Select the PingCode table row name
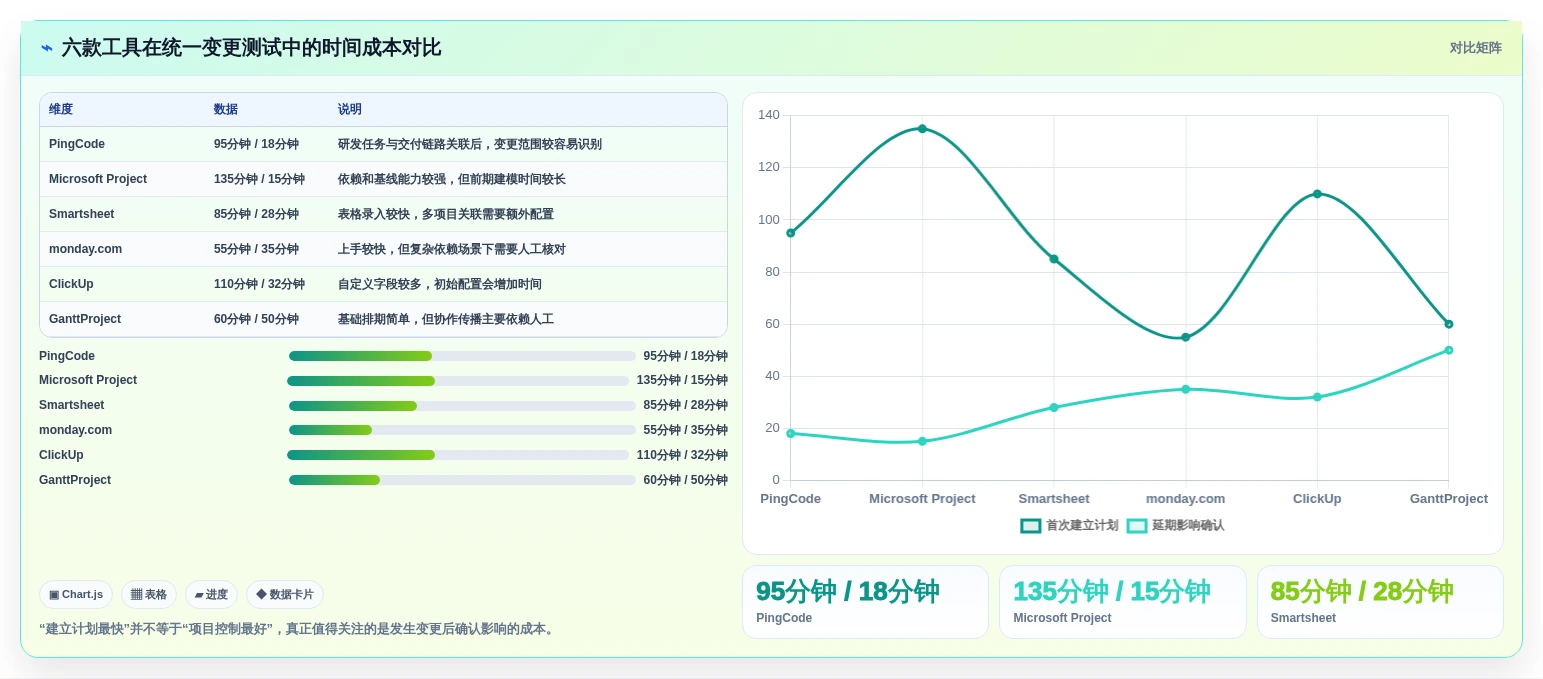The image size is (1543, 679). pyautogui.click(x=77, y=144)
